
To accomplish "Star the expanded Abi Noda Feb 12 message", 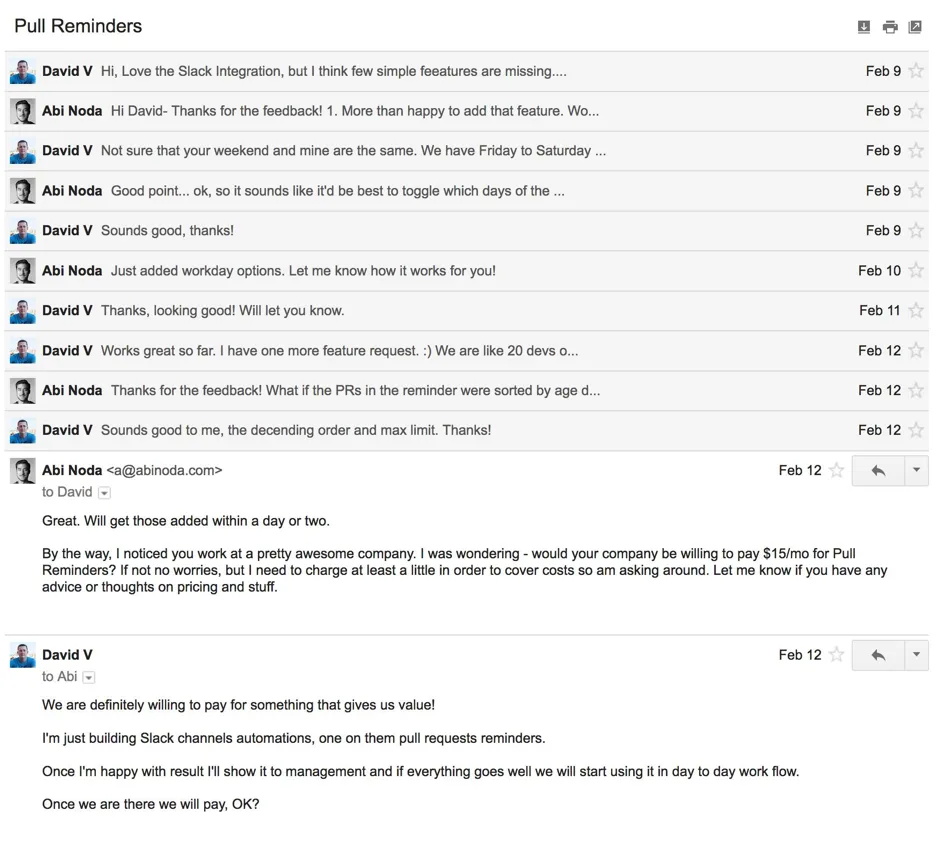I will [x=837, y=471].
